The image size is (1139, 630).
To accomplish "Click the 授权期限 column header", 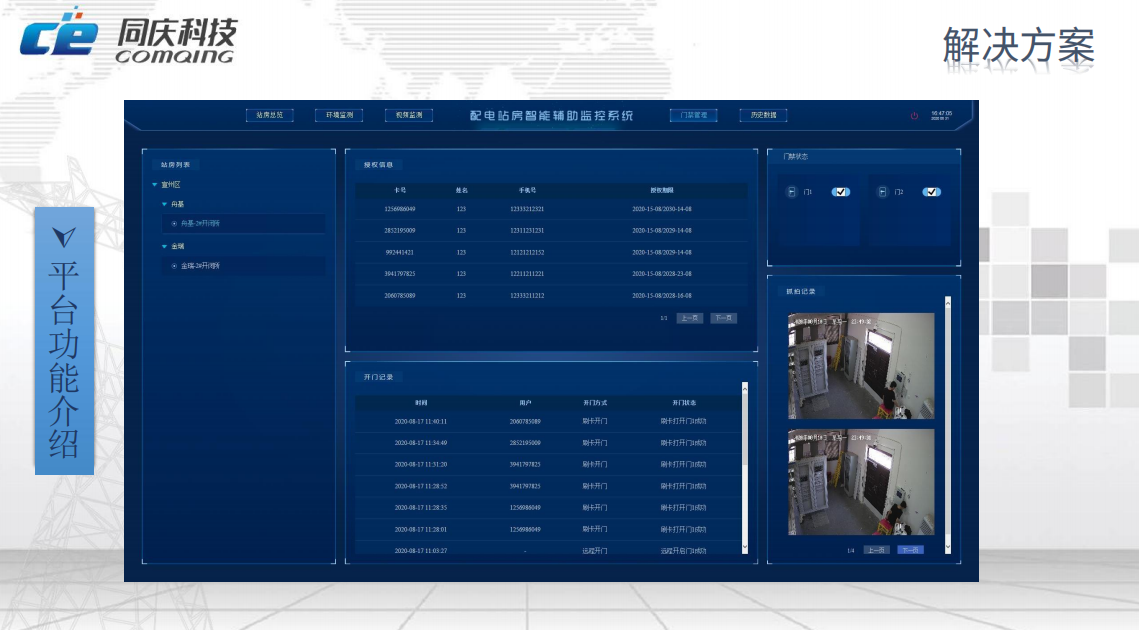I will point(662,190).
